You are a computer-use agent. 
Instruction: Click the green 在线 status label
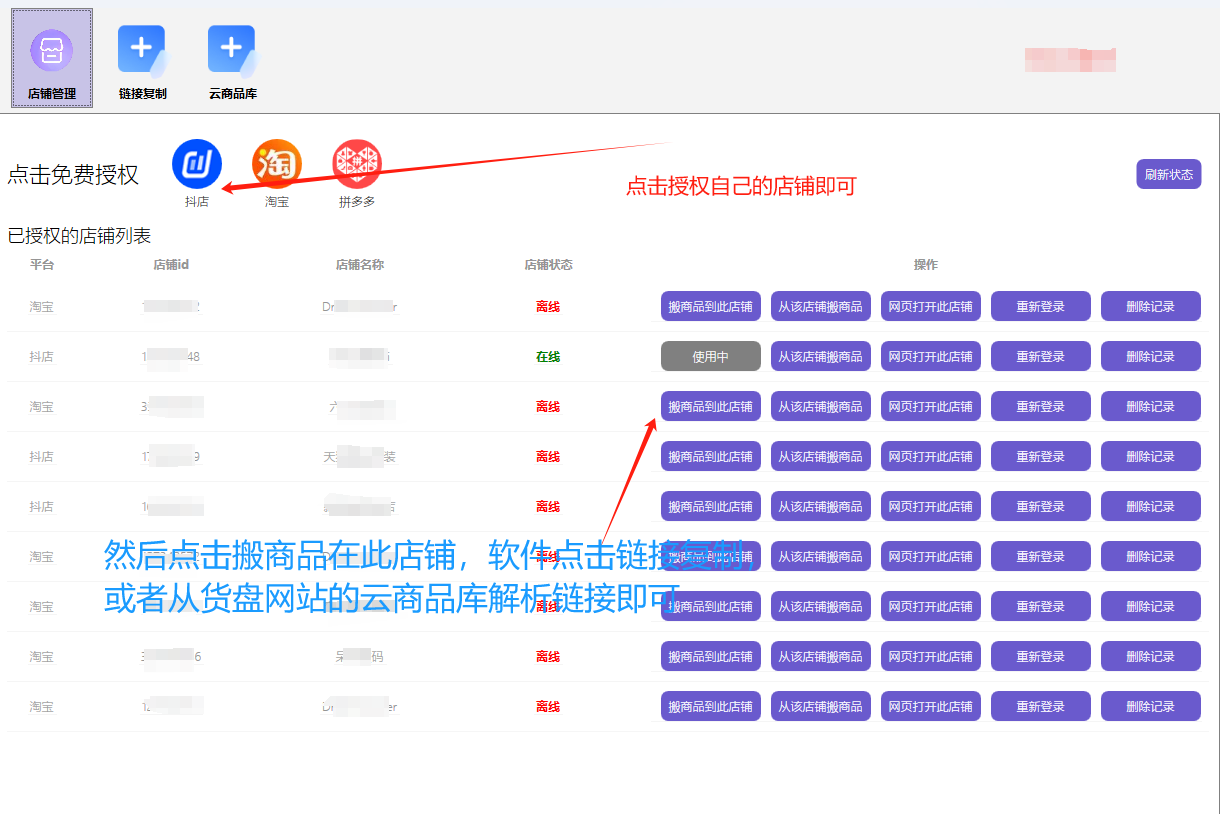548,356
